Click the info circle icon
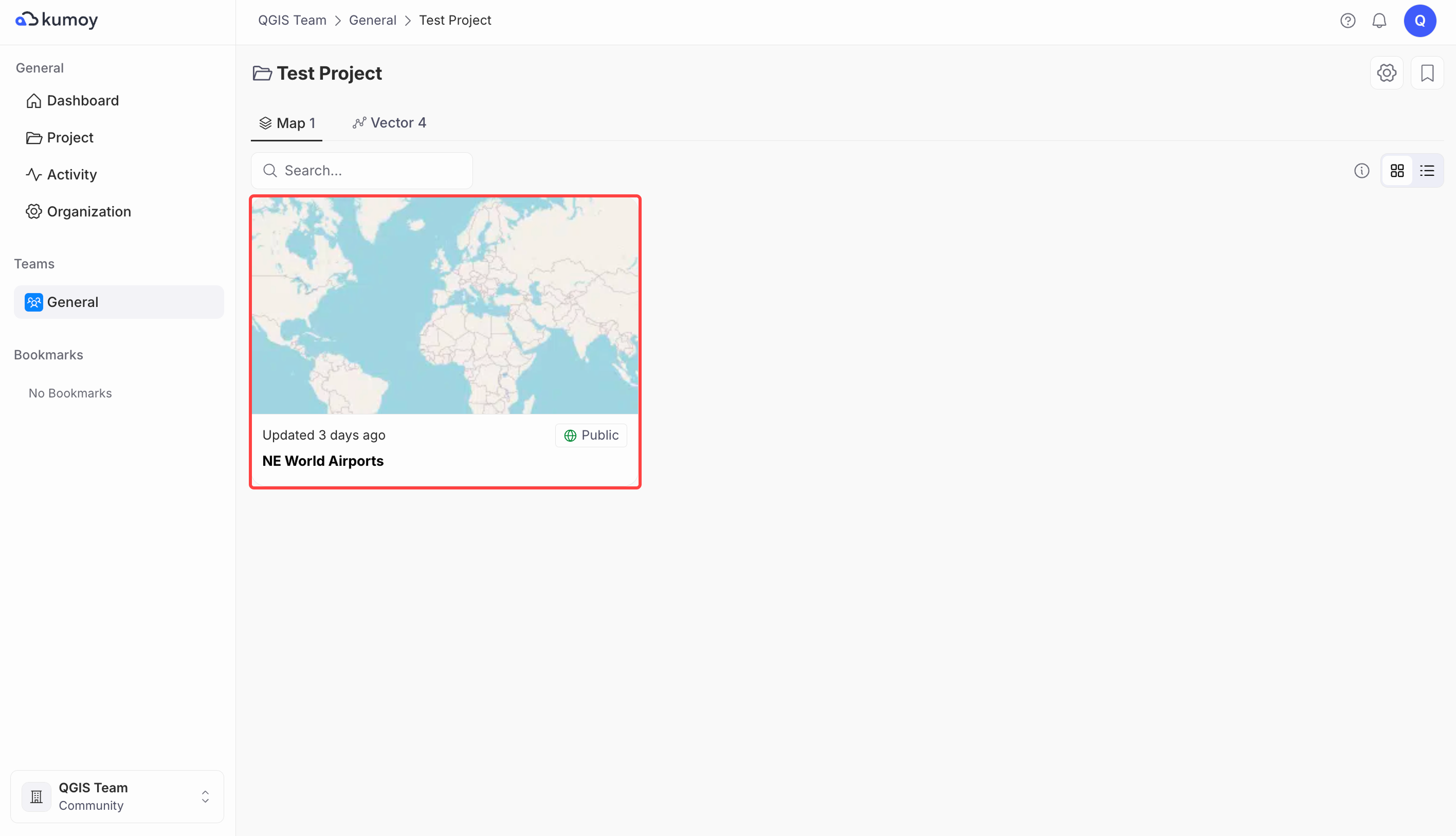This screenshot has width=1456, height=836. (1361, 171)
